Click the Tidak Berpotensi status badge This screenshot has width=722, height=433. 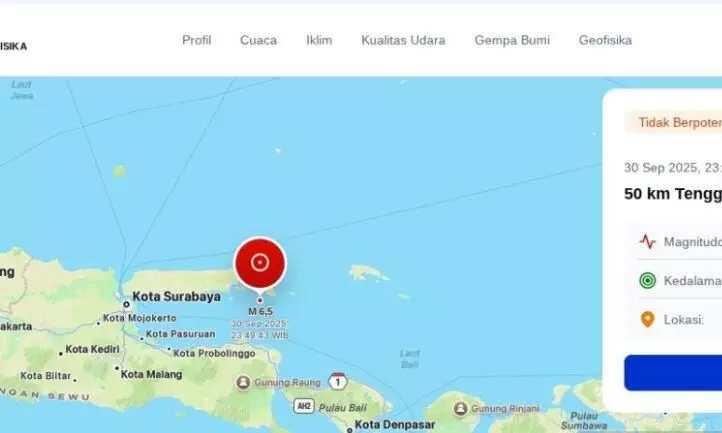[x=673, y=123]
